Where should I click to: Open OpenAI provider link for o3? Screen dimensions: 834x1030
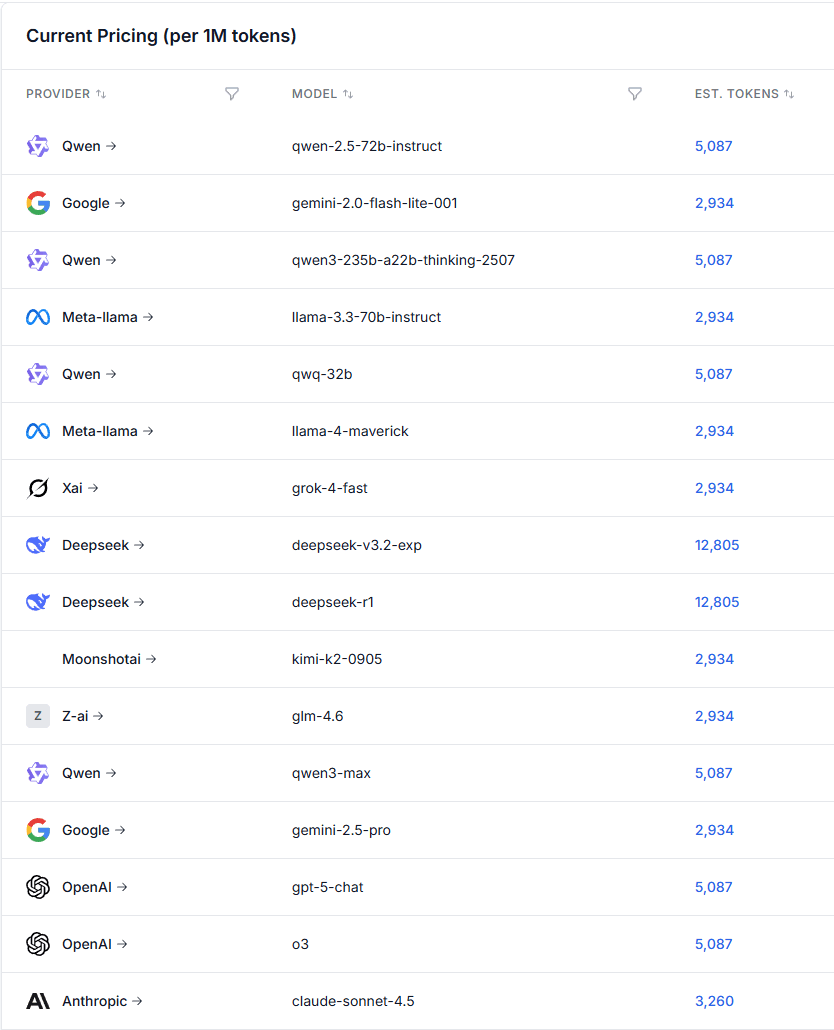point(95,944)
